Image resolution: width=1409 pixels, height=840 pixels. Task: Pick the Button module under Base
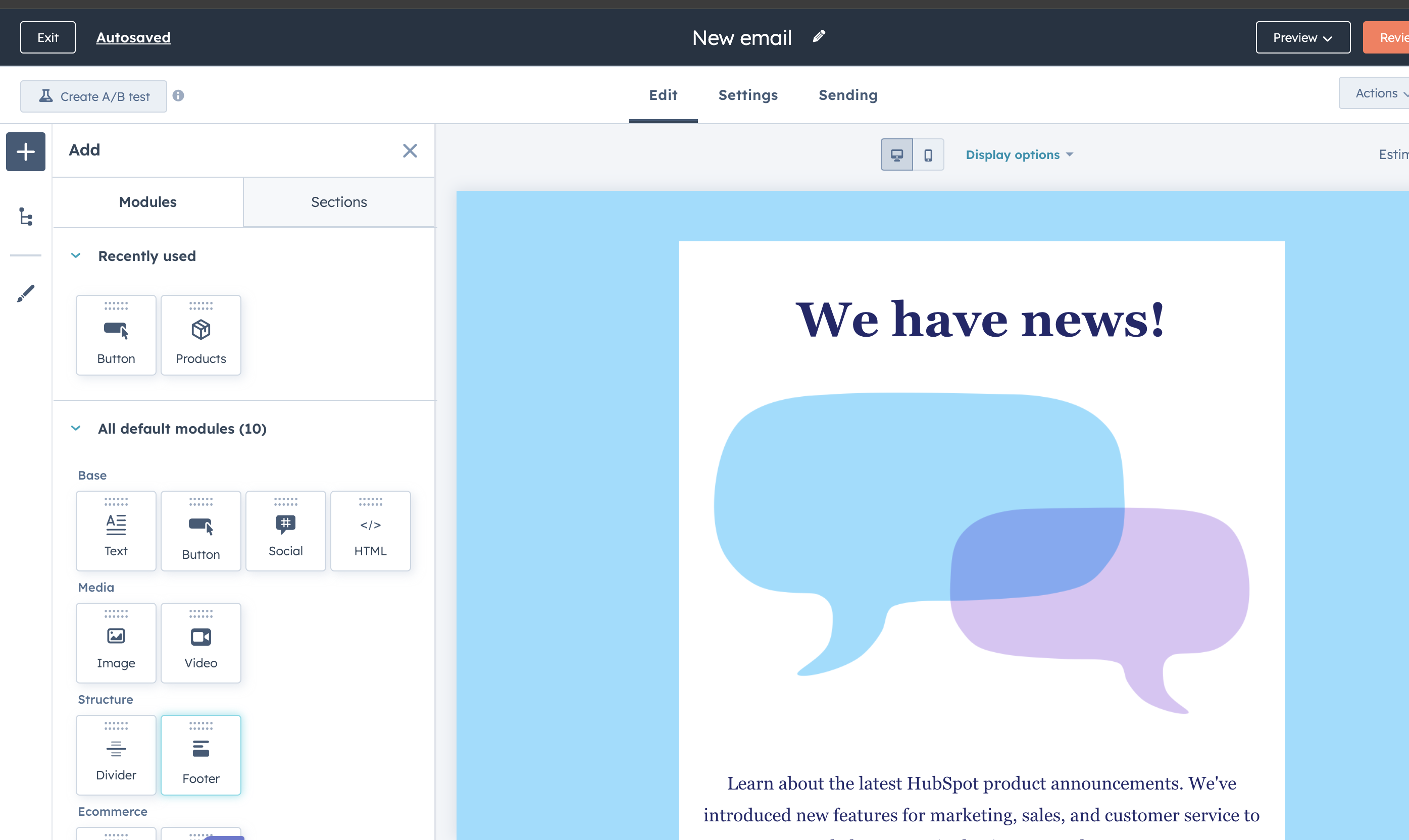tap(201, 531)
